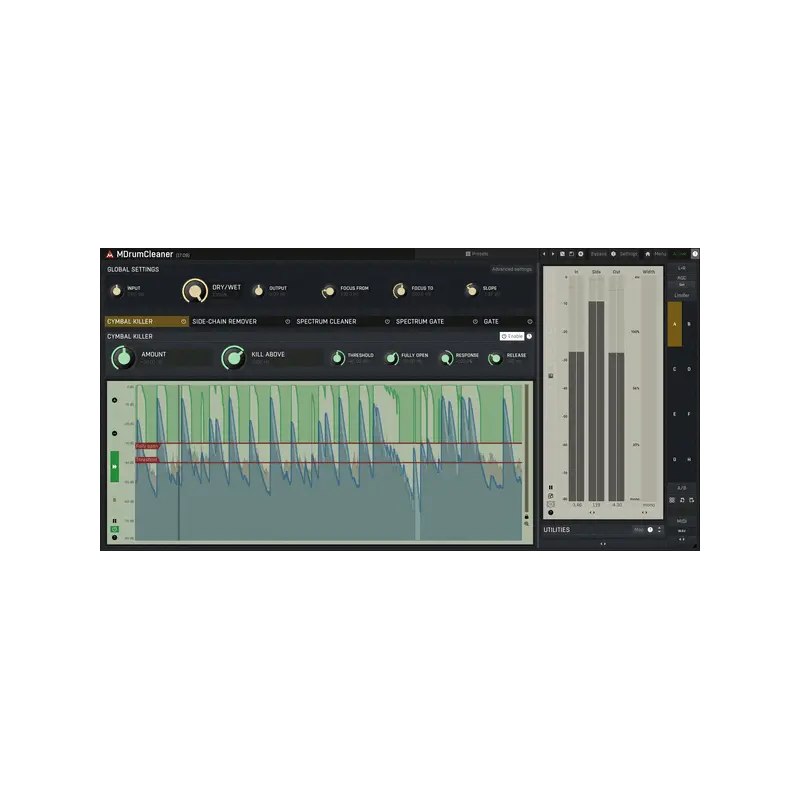
Task: Select preset slot C
Action: 674,369
